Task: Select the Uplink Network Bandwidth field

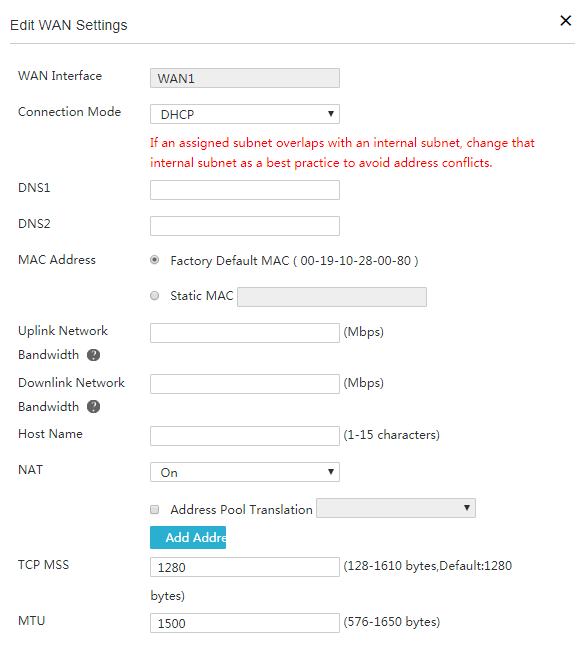Action: coord(245,333)
